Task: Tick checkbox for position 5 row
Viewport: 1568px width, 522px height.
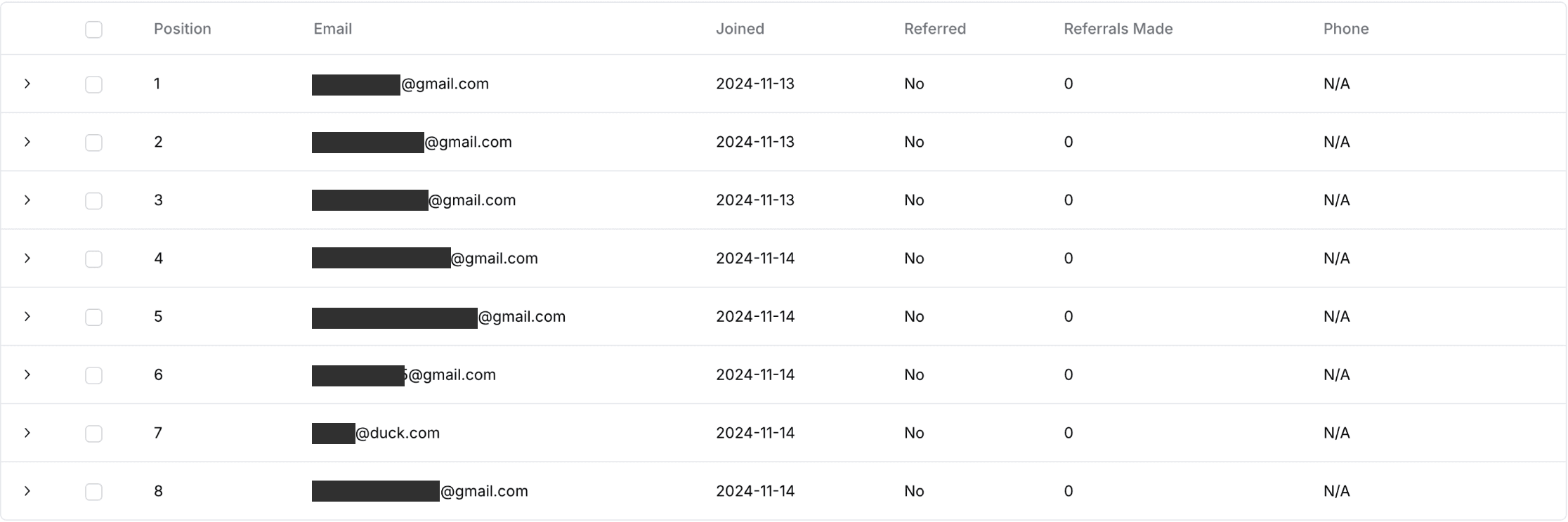Action: [93, 318]
